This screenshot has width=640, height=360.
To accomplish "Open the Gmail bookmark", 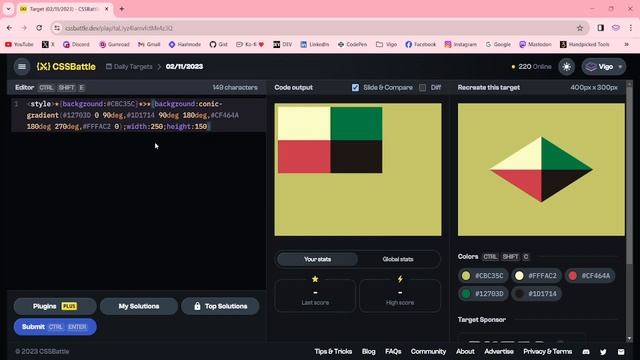I will tap(149, 44).
